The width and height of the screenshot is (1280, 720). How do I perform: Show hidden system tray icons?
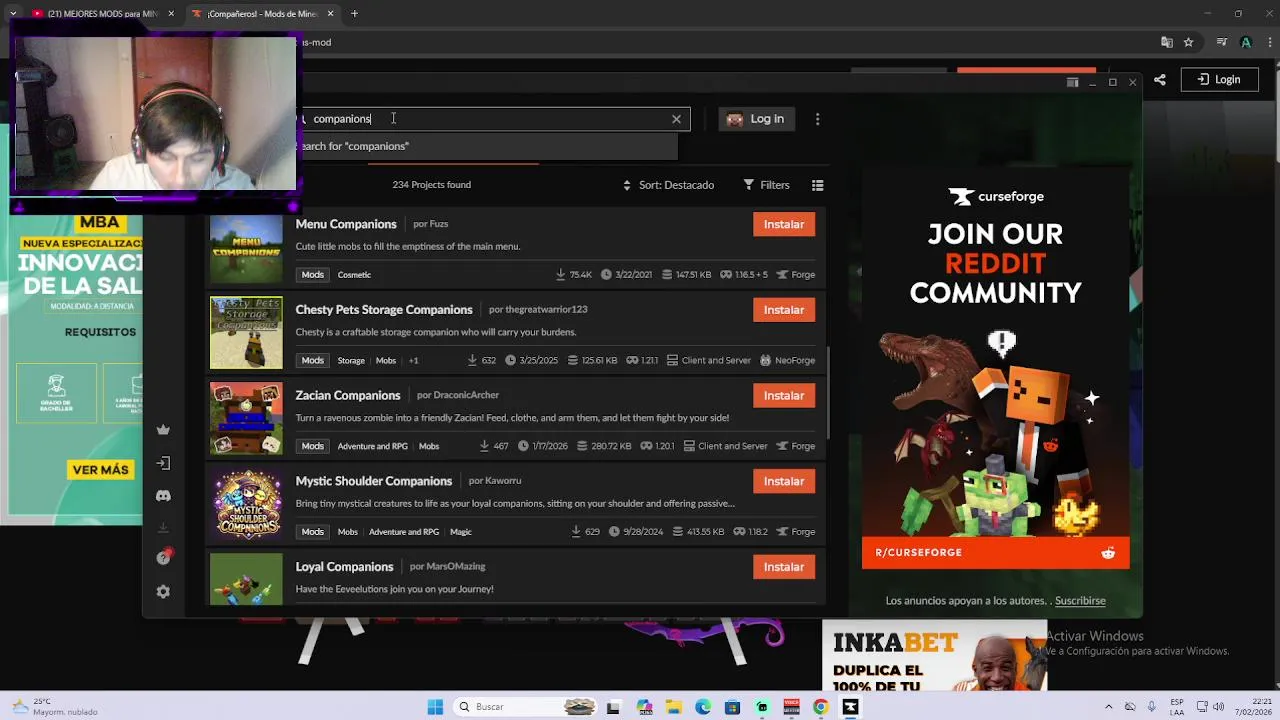coord(1109,707)
